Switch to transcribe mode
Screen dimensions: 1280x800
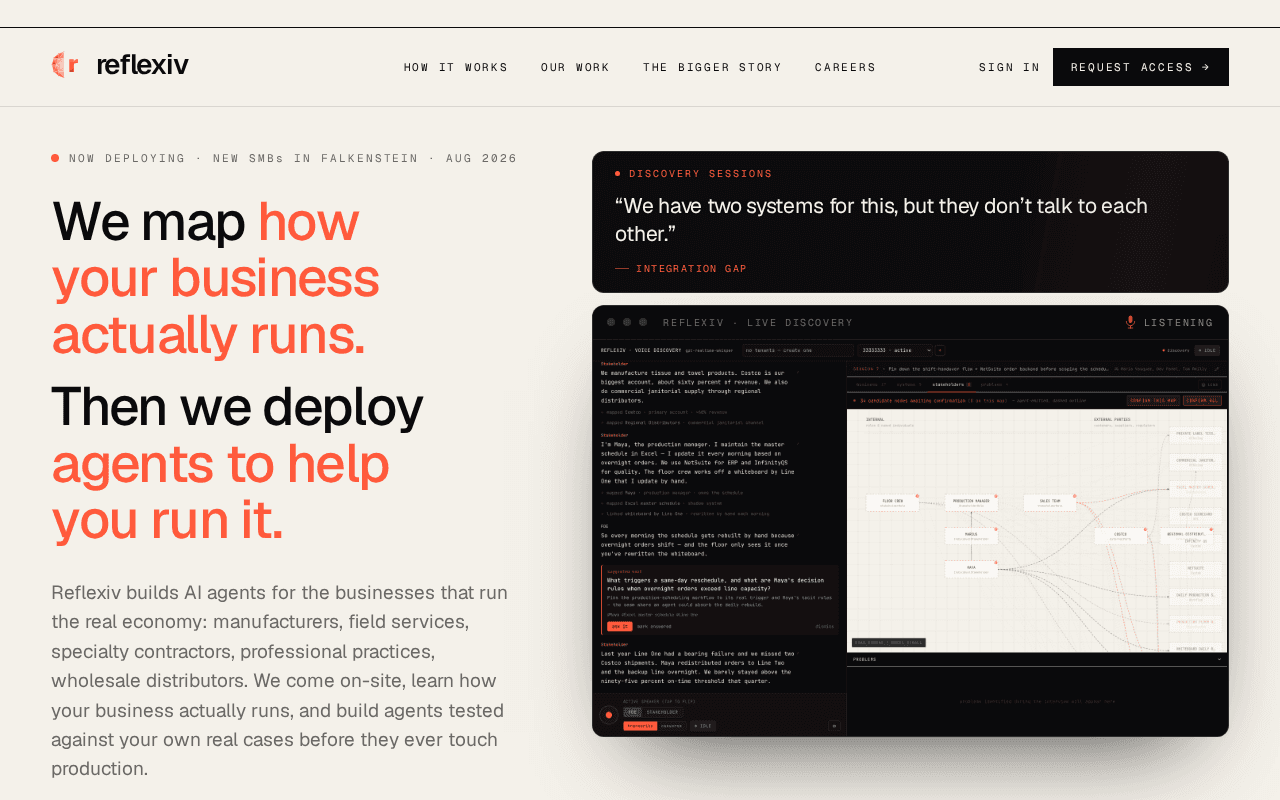coord(640,726)
